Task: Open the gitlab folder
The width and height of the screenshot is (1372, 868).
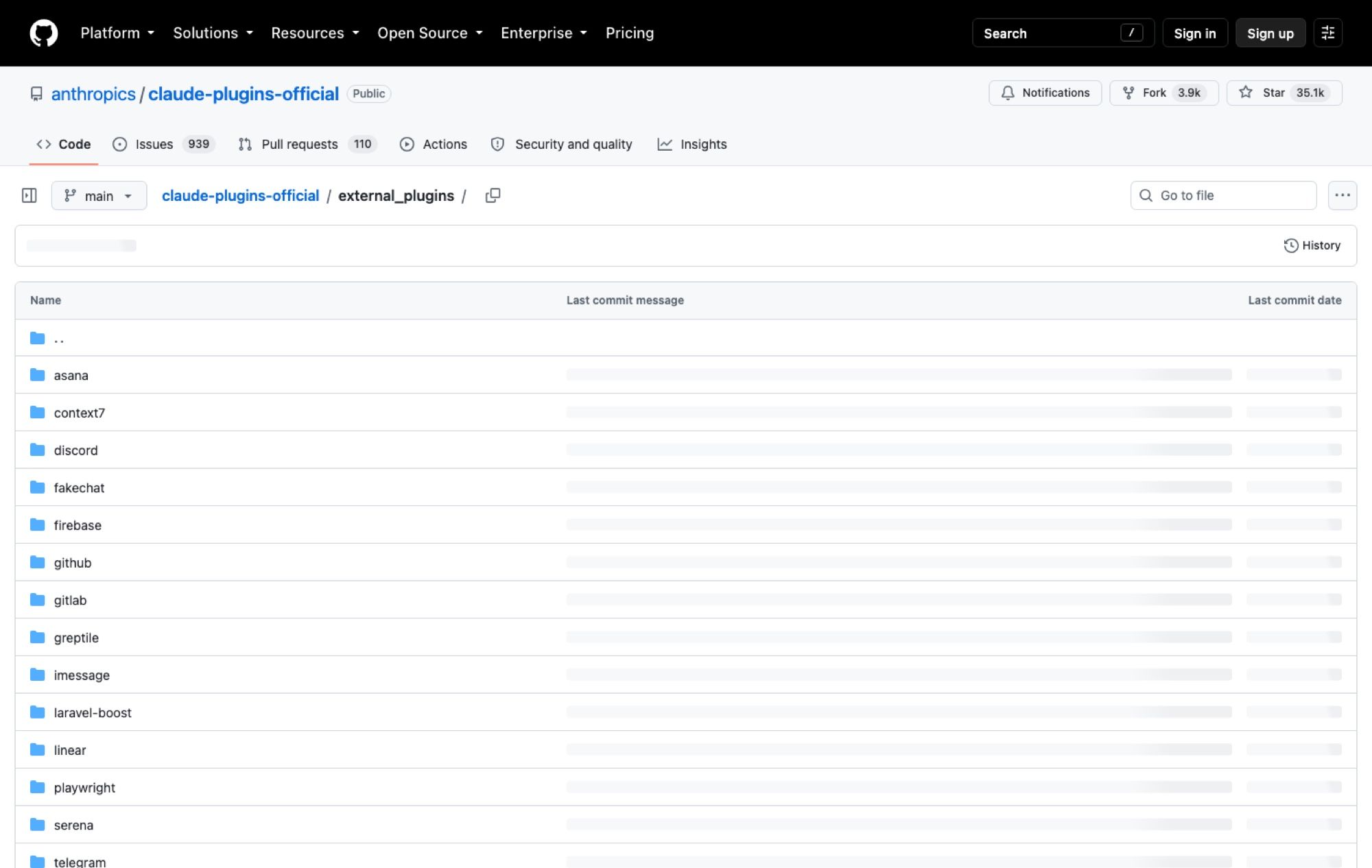Action: [71, 600]
